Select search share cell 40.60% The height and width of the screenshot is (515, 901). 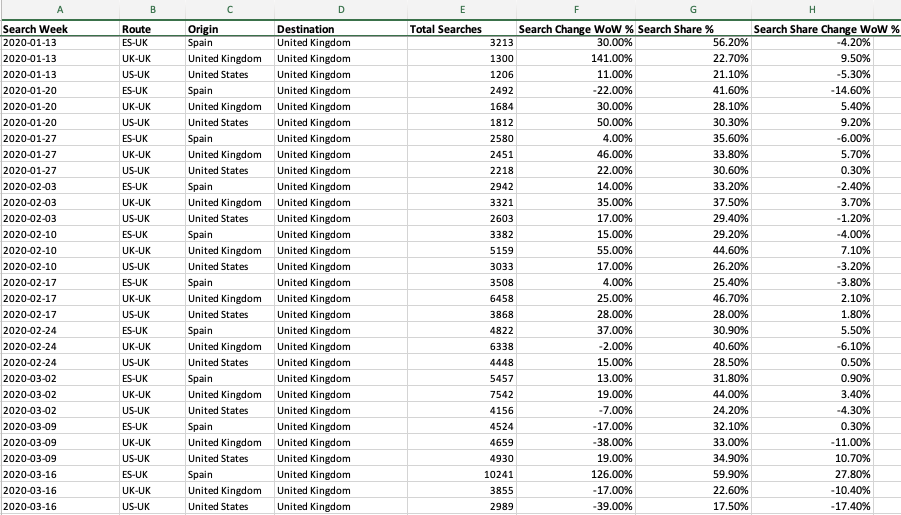[x=693, y=346]
